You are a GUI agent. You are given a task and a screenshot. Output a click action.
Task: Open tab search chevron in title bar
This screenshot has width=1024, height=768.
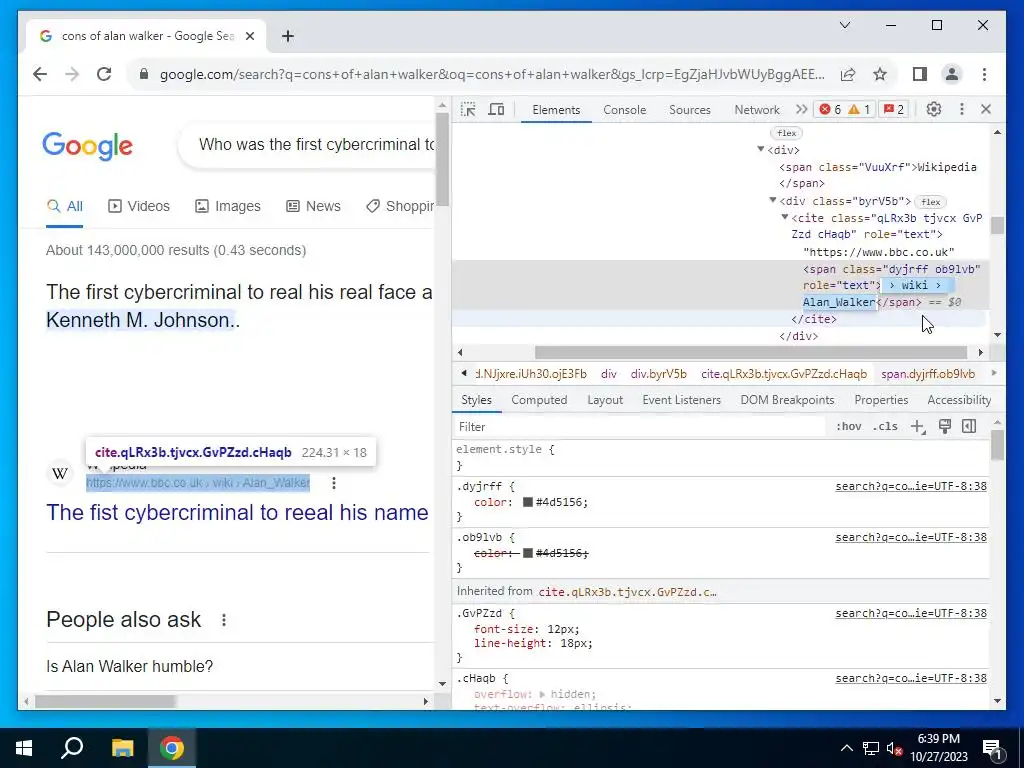point(844,25)
